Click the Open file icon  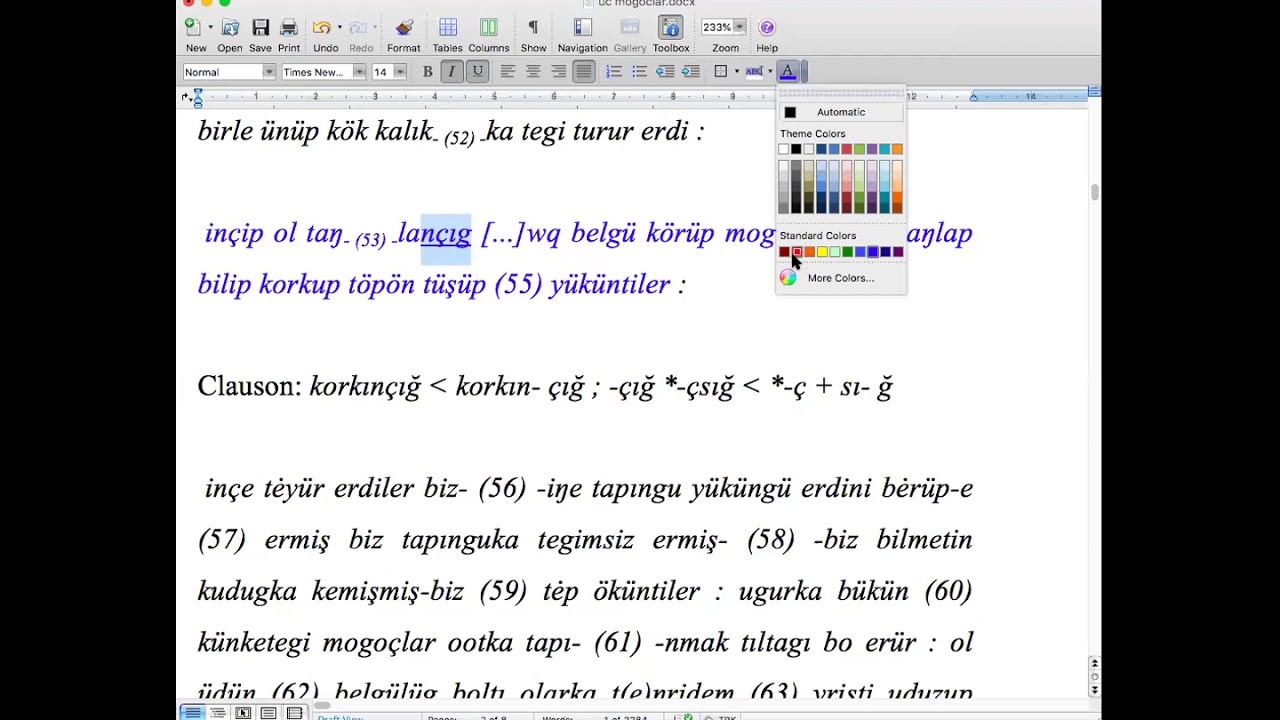tap(230, 28)
